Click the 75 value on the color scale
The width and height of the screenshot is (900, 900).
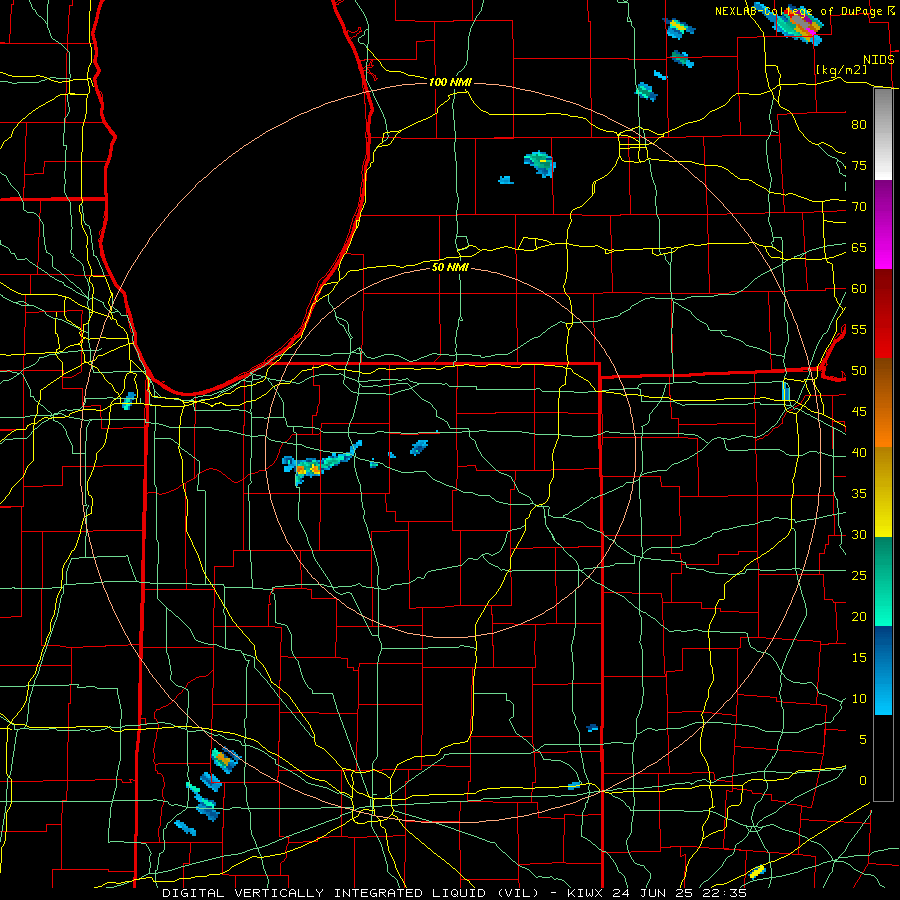click(859, 165)
